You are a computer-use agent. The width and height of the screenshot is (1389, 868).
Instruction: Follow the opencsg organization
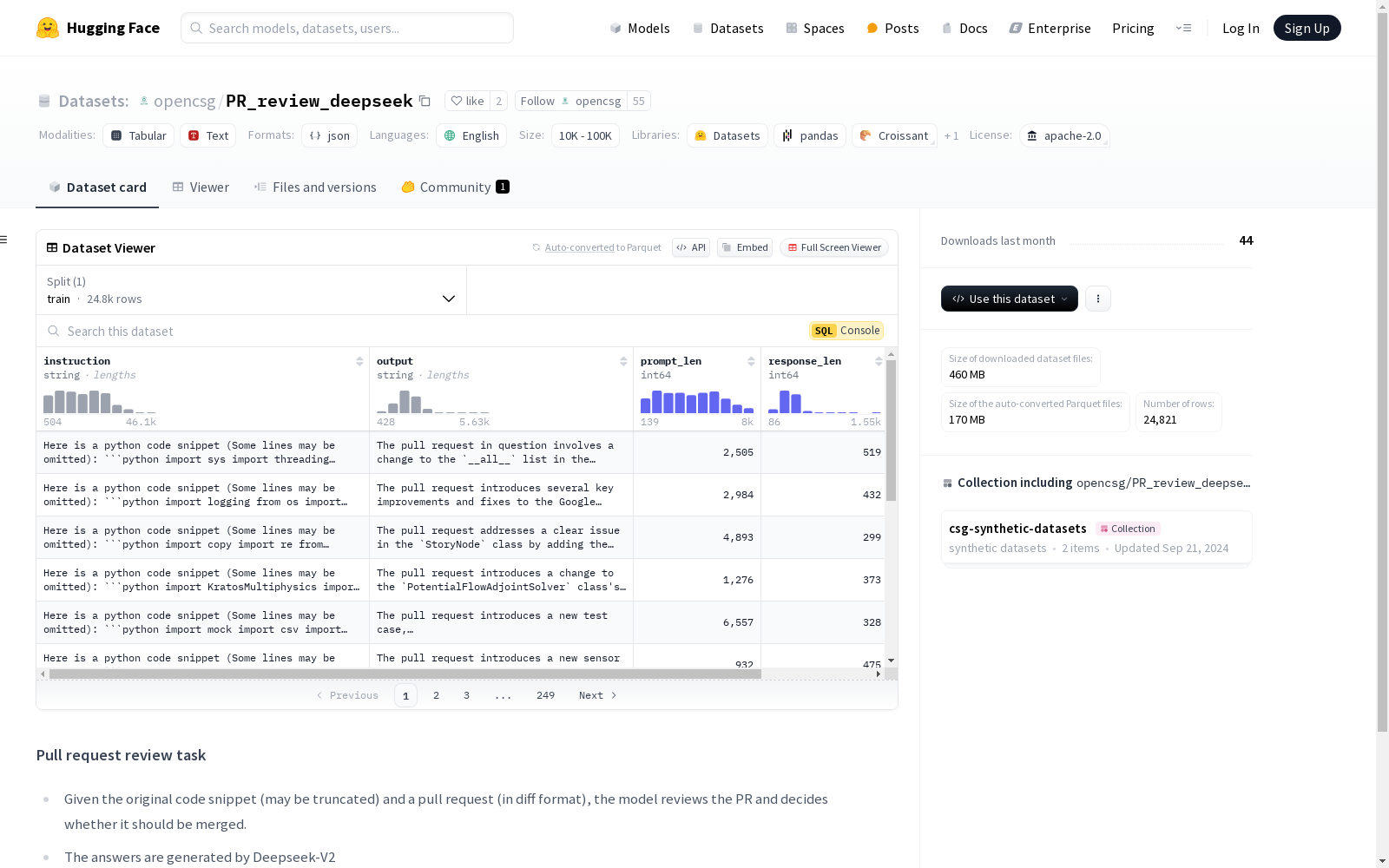tap(571, 101)
